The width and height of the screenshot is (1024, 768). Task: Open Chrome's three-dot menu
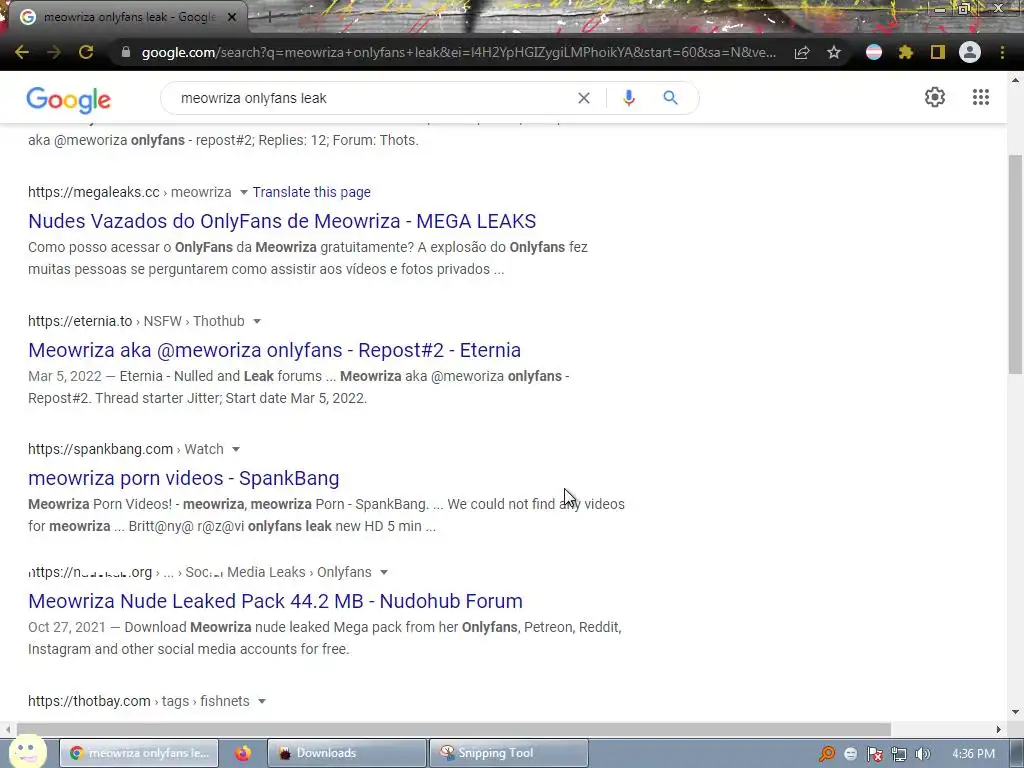(x=1002, y=52)
